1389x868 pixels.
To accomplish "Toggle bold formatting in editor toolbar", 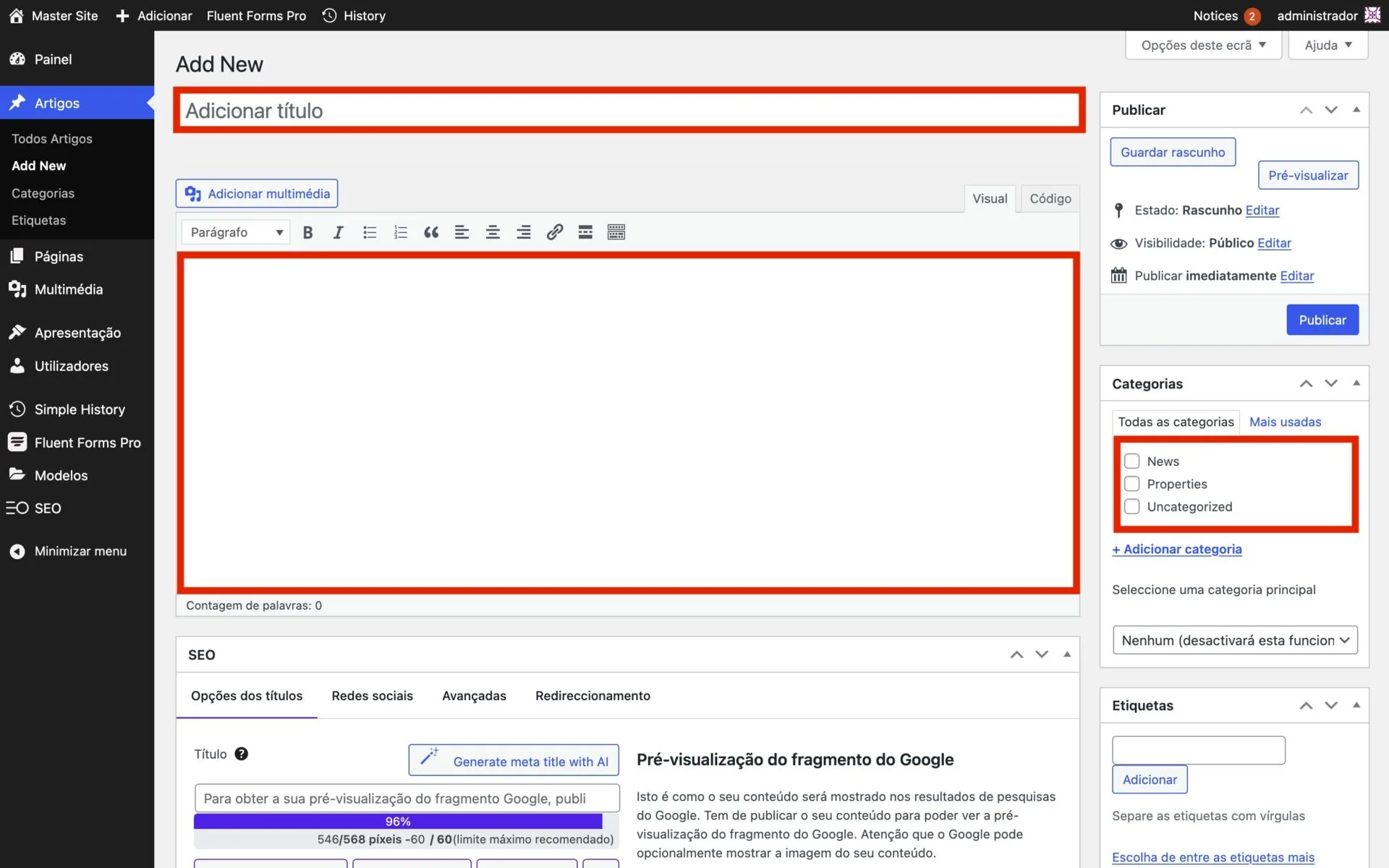I will point(307,232).
